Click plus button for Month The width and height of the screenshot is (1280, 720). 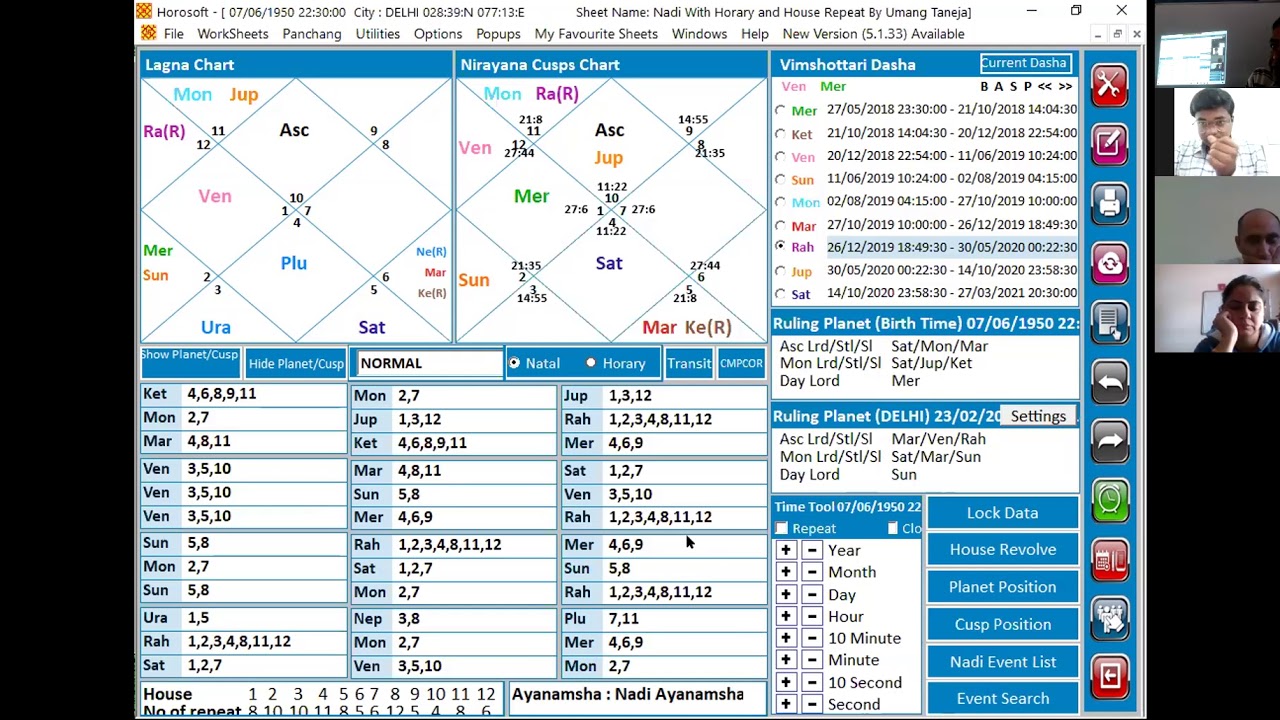click(x=786, y=572)
